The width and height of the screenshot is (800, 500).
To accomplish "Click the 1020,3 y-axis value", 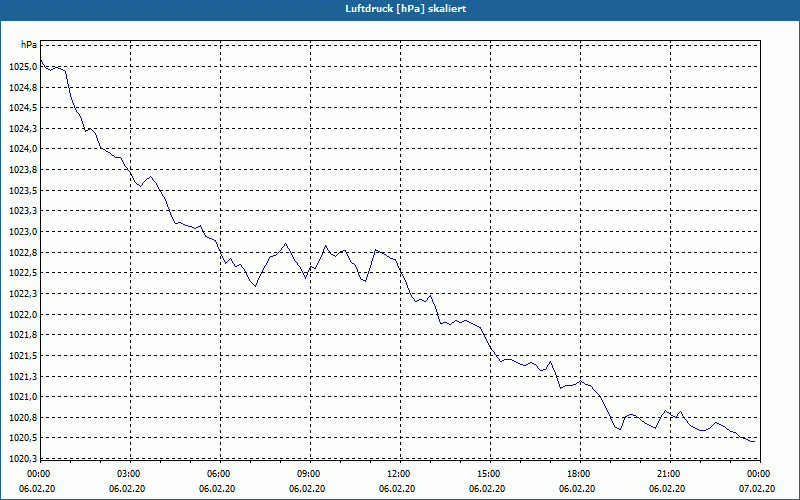I will 23,458.
